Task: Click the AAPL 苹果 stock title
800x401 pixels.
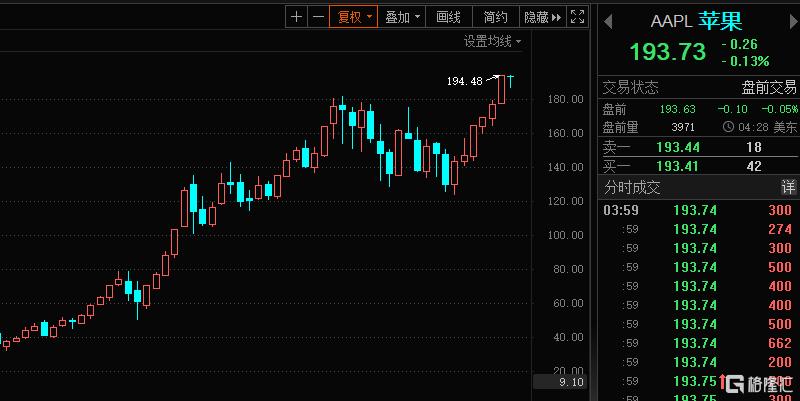Action: point(696,21)
